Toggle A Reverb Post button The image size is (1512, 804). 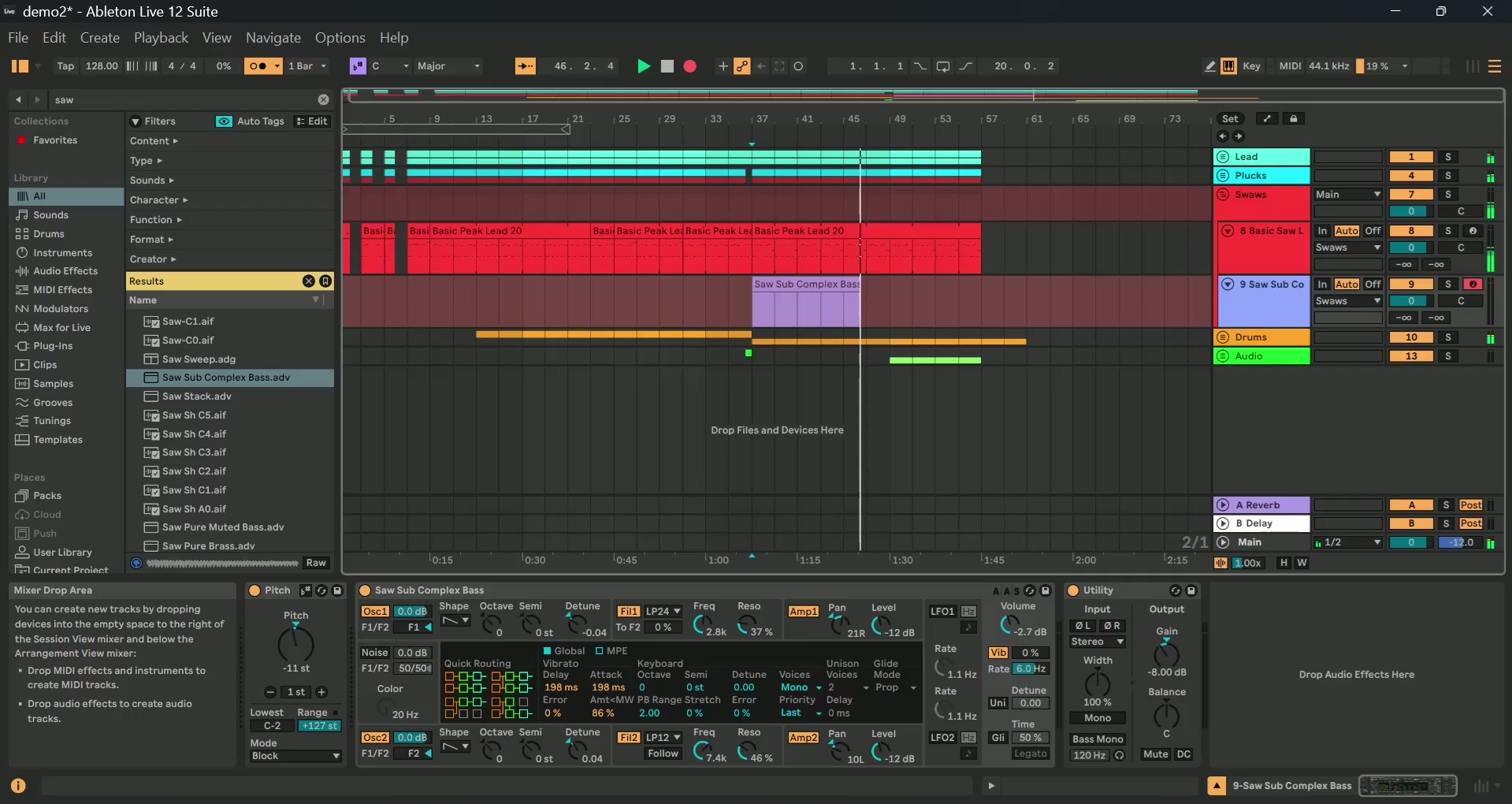coord(1470,505)
